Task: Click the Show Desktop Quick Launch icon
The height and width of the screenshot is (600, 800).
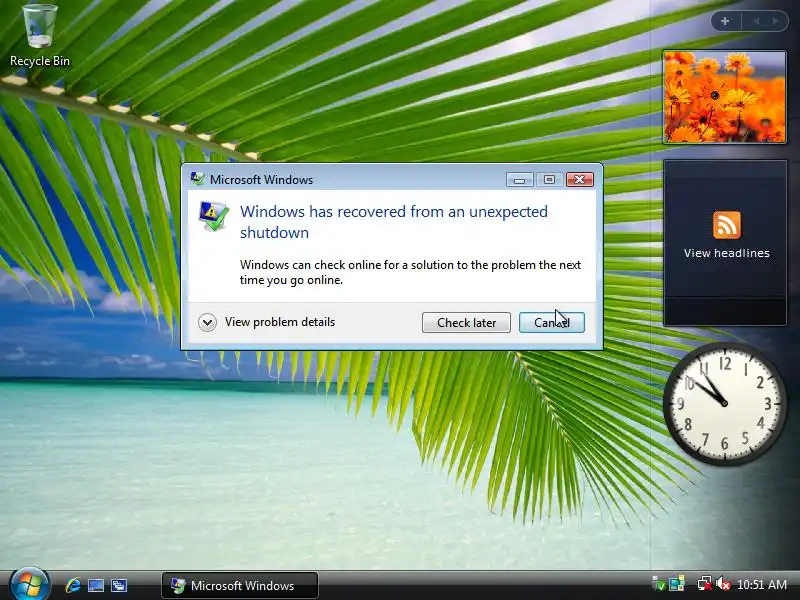Action: point(96,585)
